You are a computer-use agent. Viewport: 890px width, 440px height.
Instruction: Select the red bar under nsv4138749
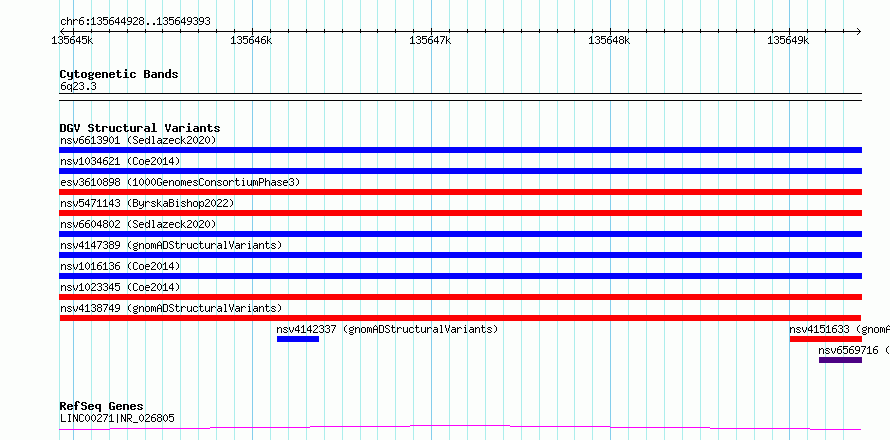tap(461, 318)
